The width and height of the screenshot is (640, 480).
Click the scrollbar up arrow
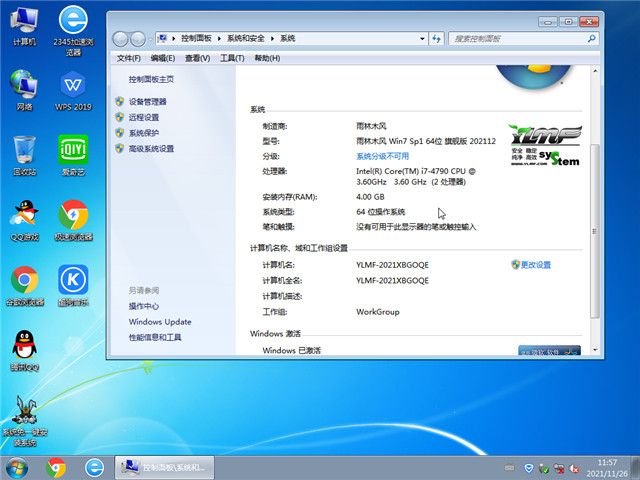coord(595,71)
